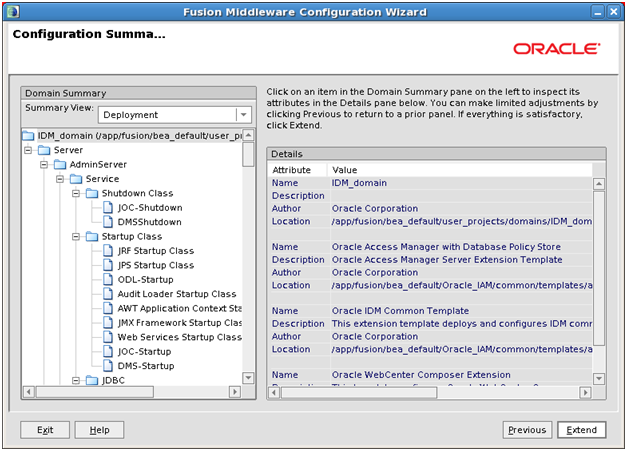This screenshot has height=451, width=627.
Task: Click the JMX Framework Startup document icon
Action: (x=108, y=323)
